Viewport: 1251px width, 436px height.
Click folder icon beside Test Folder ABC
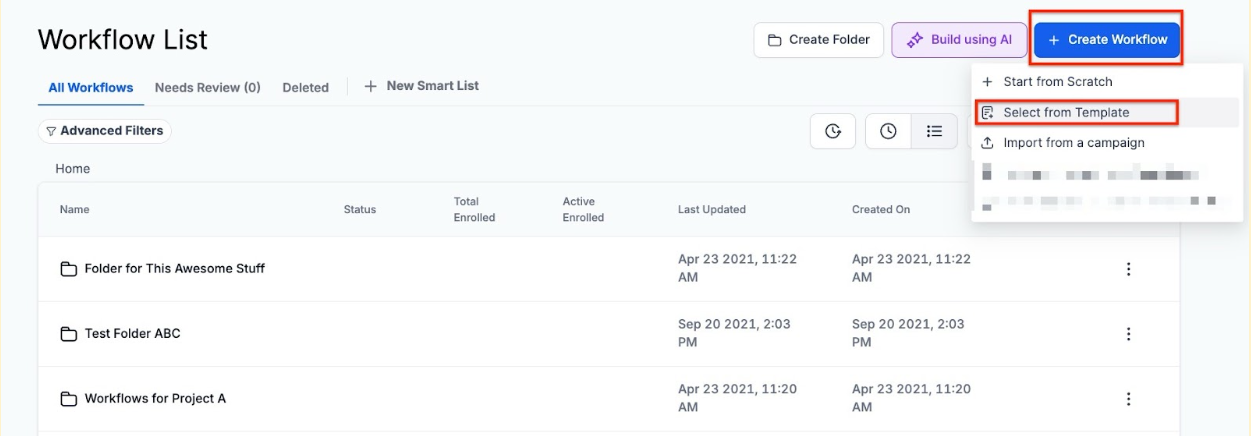69,334
